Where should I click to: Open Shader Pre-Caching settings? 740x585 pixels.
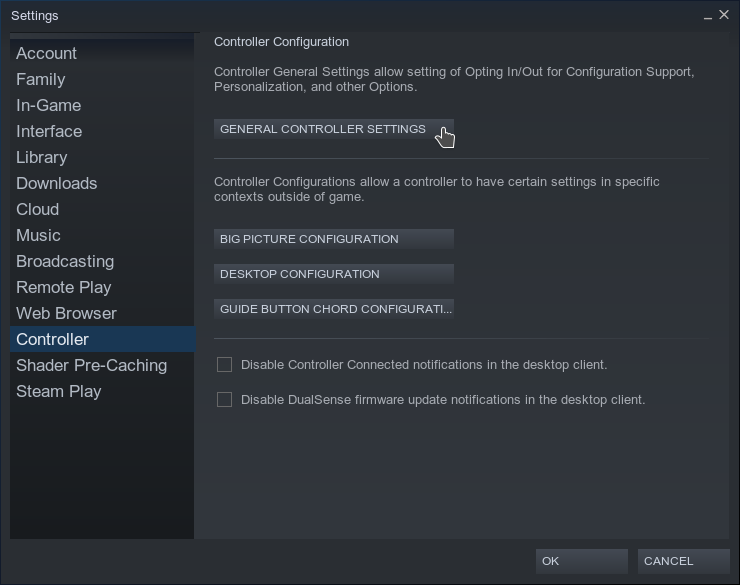[102, 365]
